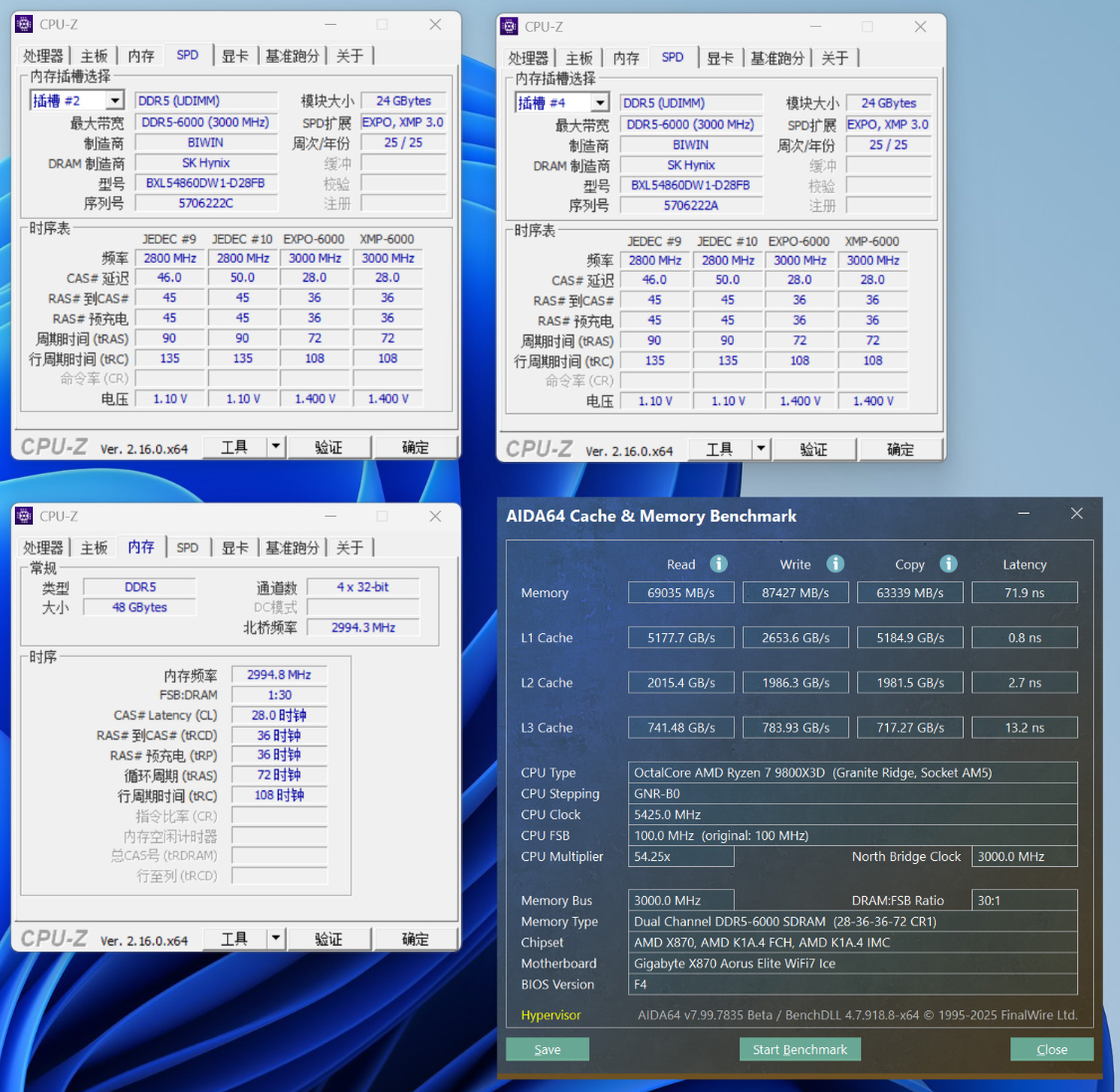This screenshot has width=1120, height=1092.
Task: Switch to 显卡 tab in slot #2 CPU-Z window
Action: 235,56
